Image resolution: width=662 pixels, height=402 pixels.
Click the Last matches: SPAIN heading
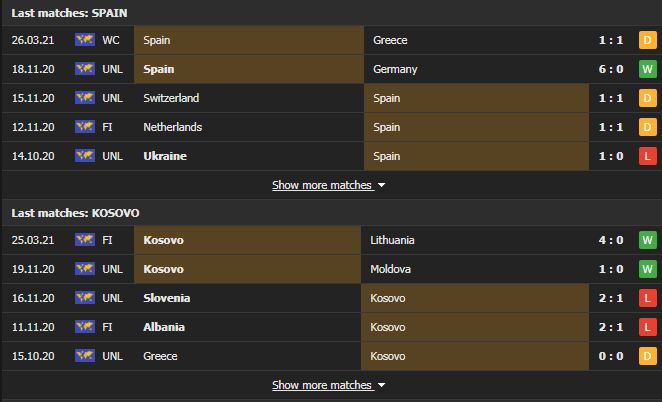click(x=69, y=13)
